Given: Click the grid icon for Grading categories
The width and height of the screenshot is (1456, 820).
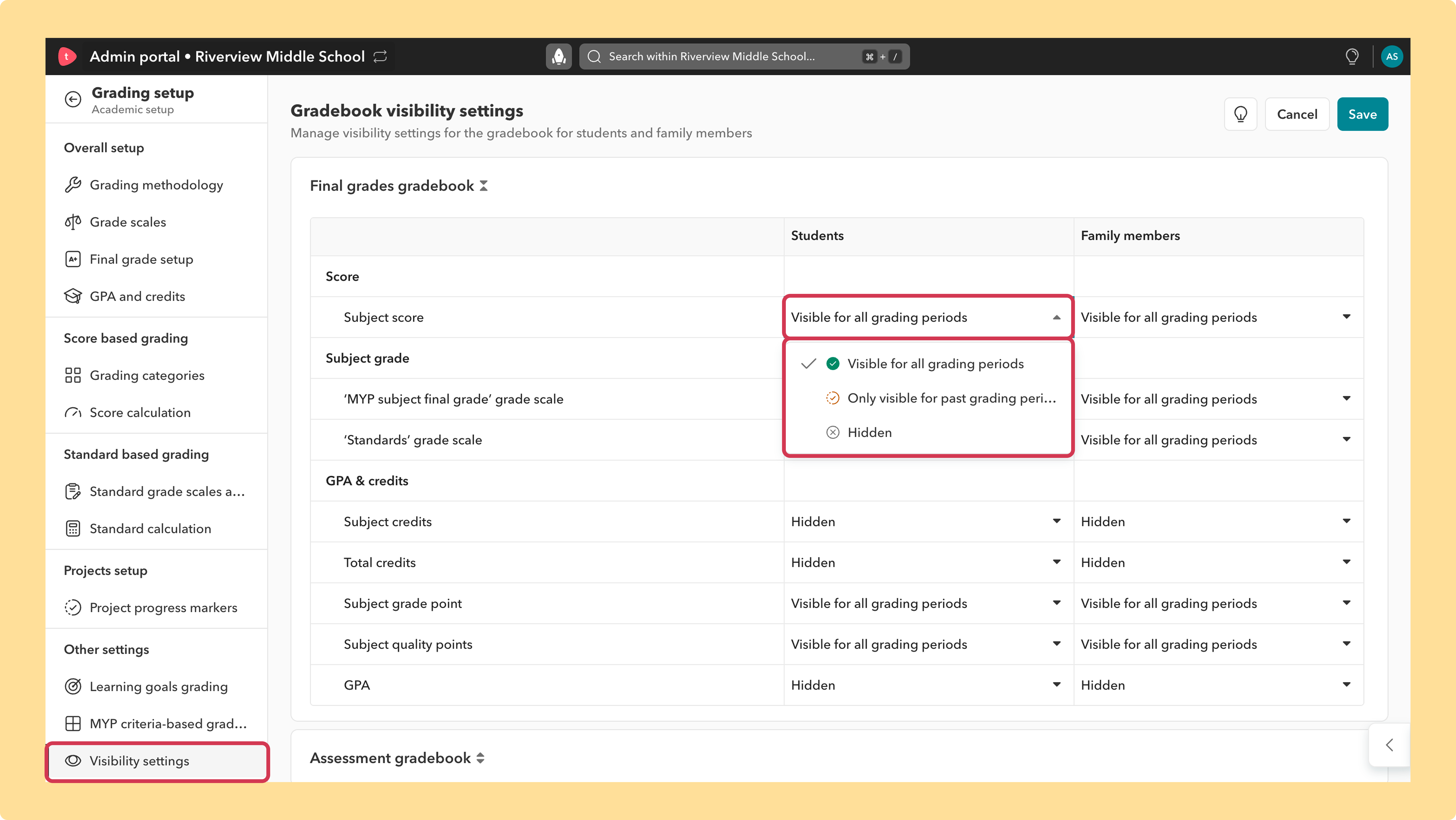Looking at the screenshot, I should [73, 375].
